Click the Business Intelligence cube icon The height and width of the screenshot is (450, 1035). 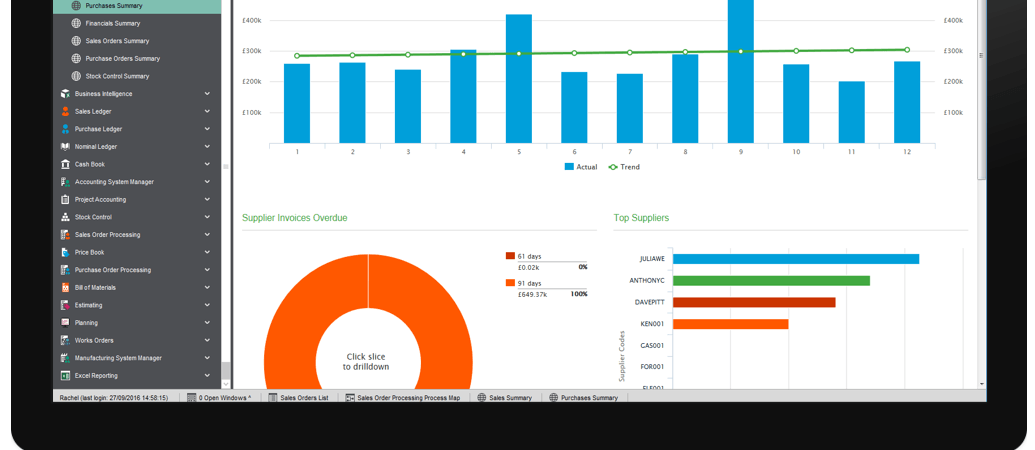pos(65,94)
